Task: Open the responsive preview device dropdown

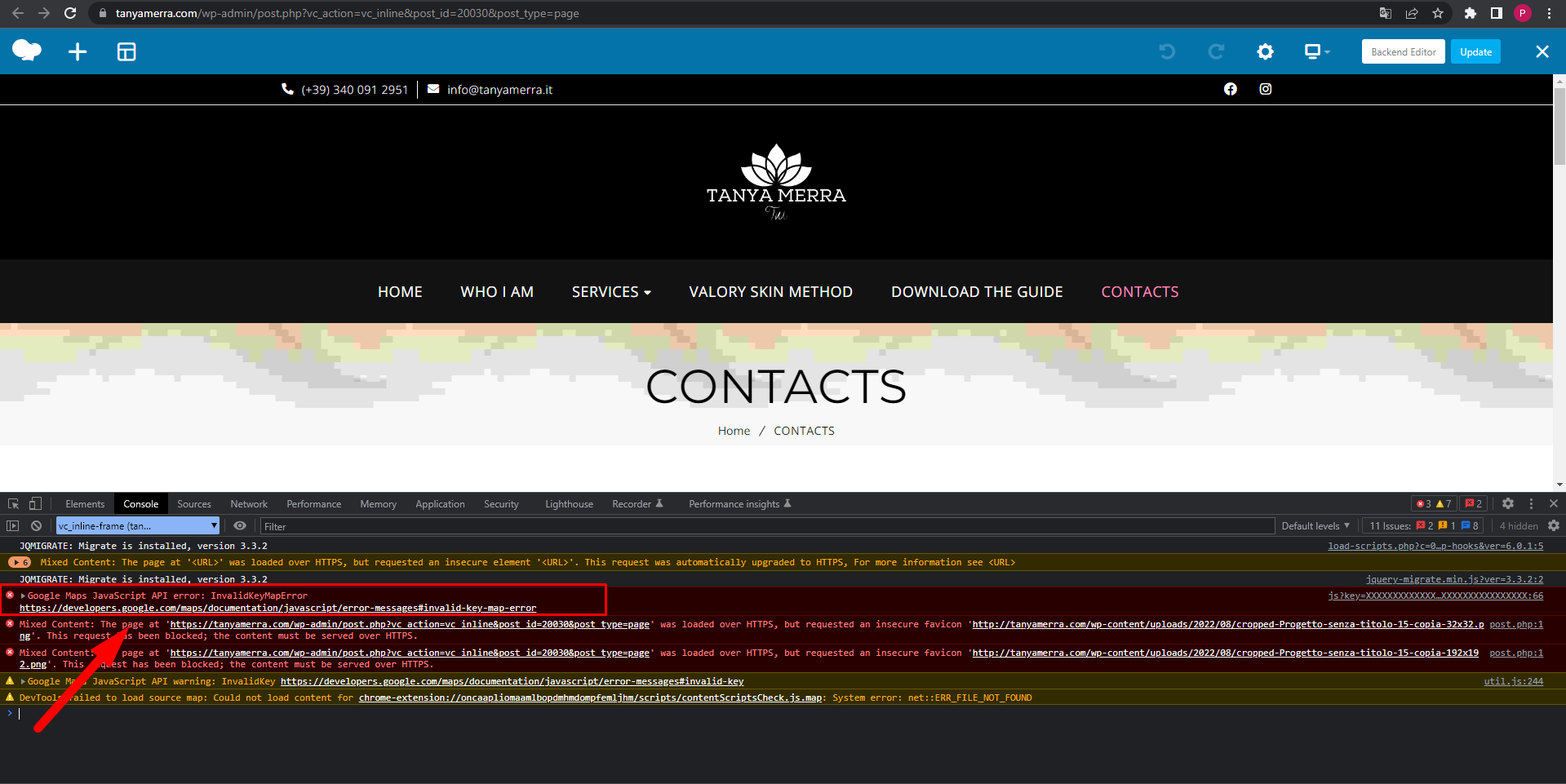Action: [x=1316, y=52]
